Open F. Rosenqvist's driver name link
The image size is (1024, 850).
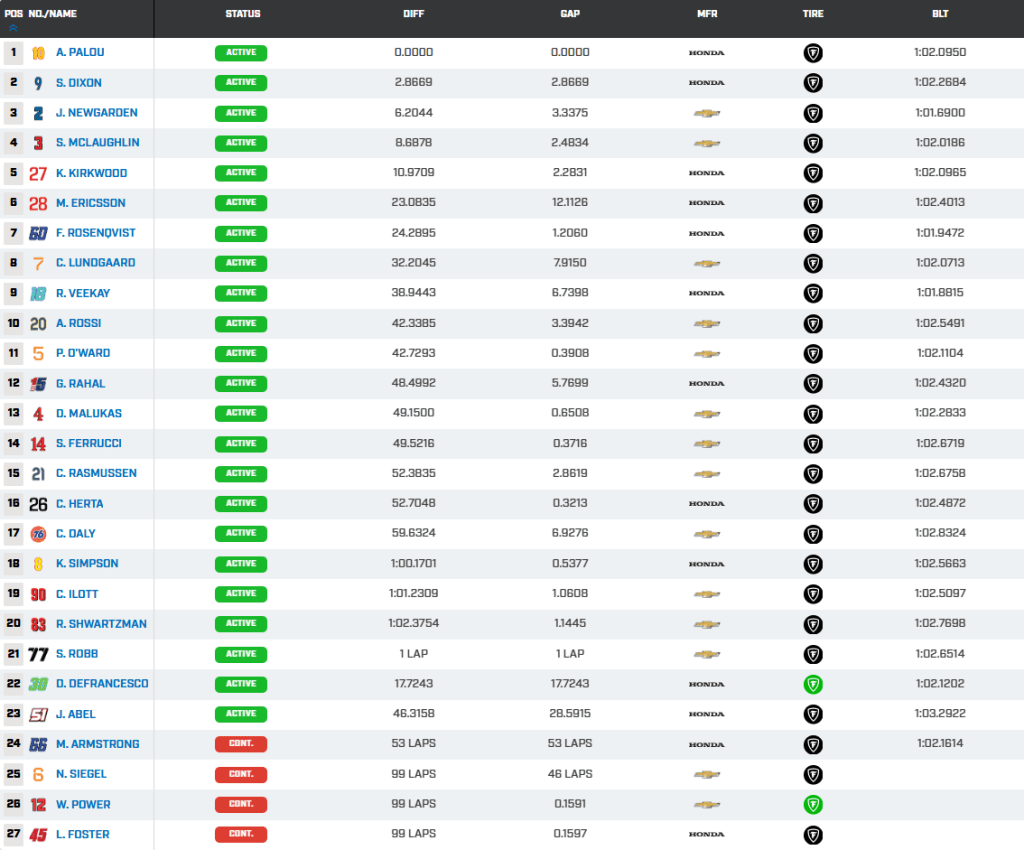(x=95, y=234)
